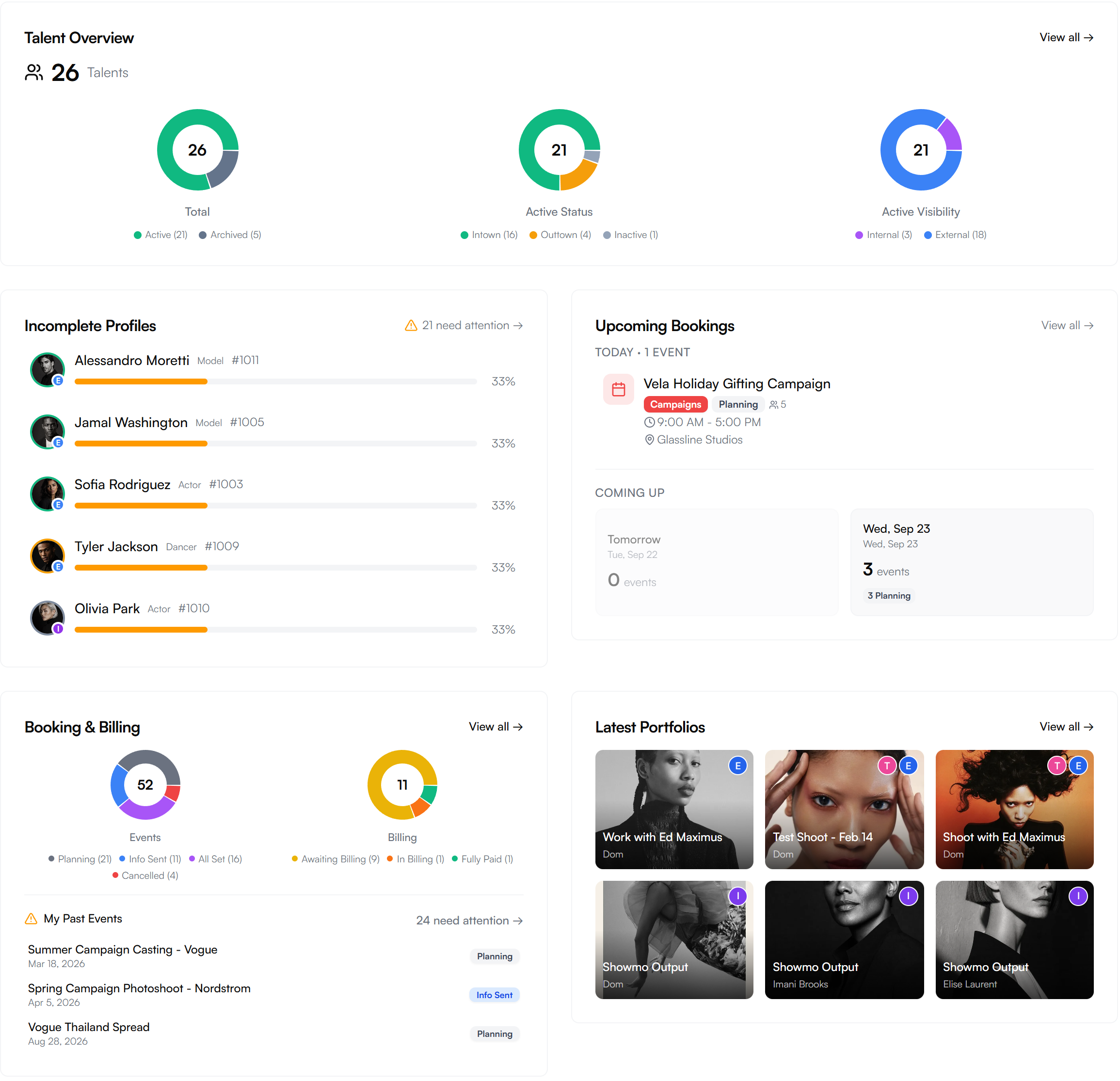The height and width of the screenshot is (1081, 1120).
Task: Open the Test Shoot - Feb 14 portfolio
Action: 845,810
